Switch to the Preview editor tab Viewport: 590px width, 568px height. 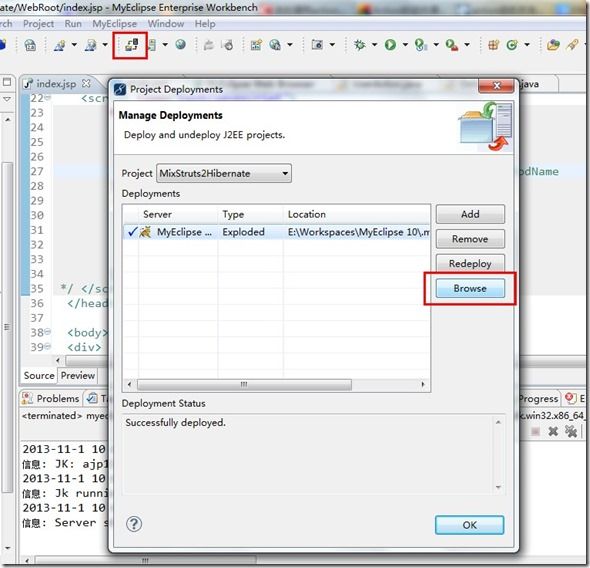[78, 375]
